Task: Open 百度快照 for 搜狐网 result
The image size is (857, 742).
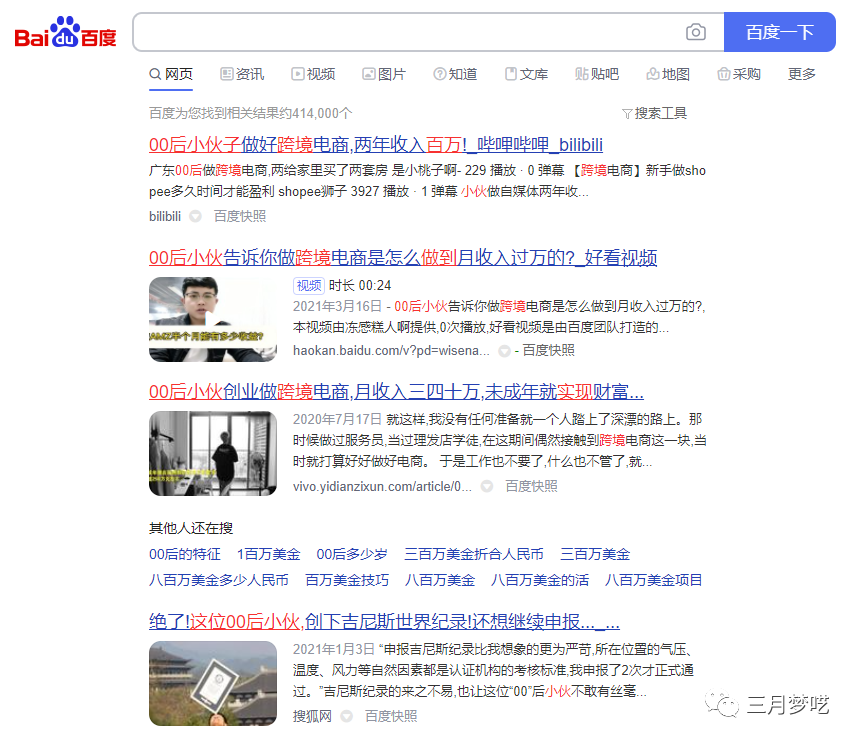Action: (391, 716)
